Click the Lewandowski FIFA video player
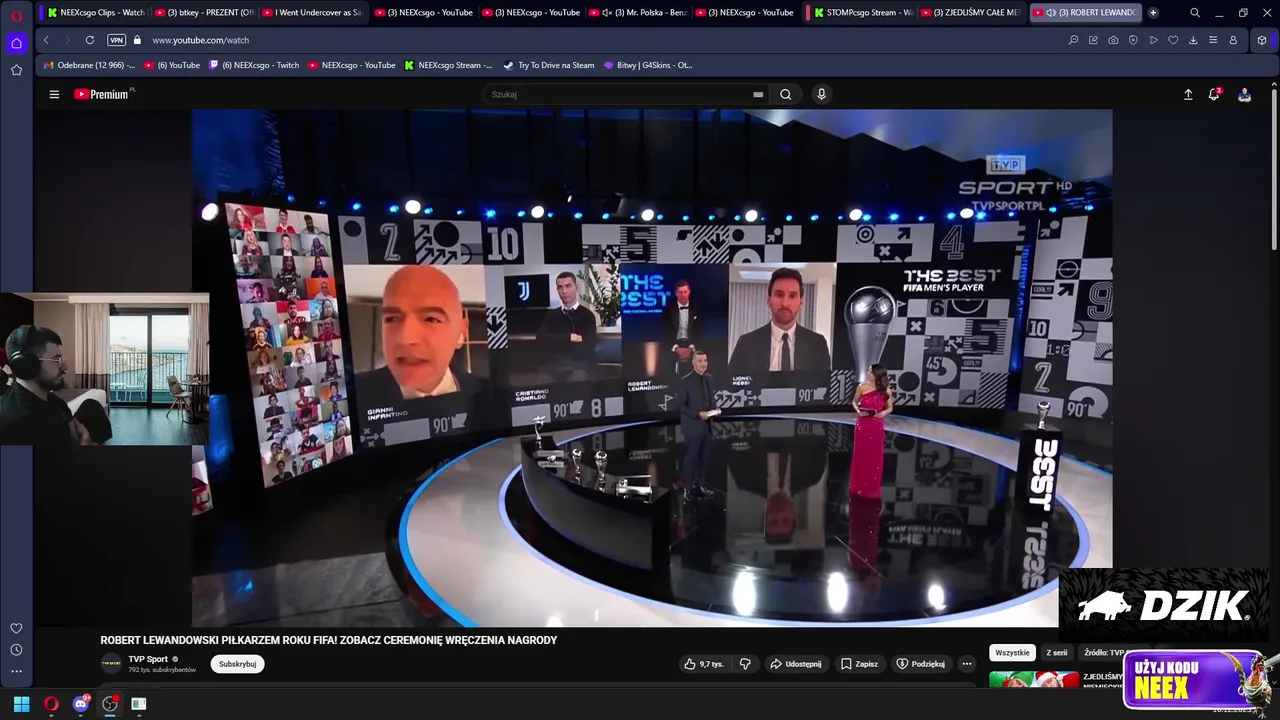Image resolution: width=1280 pixels, height=720 pixels. pos(651,368)
